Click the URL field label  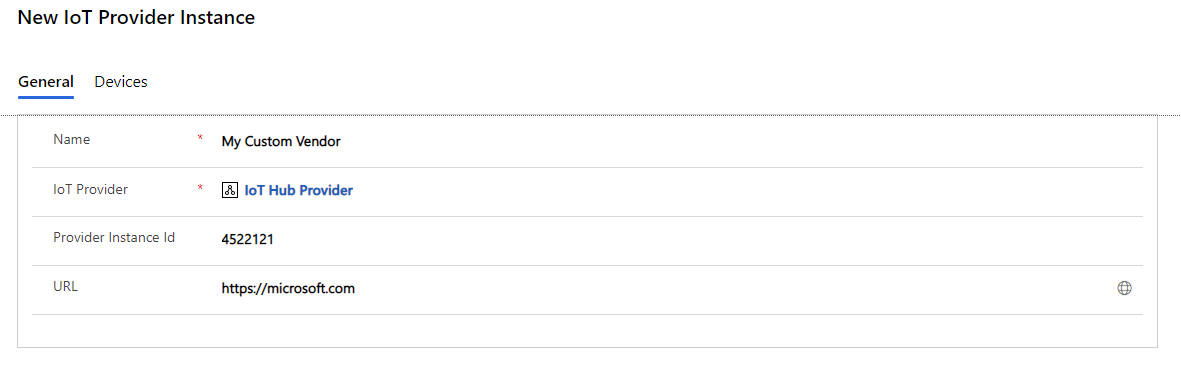tap(66, 286)
